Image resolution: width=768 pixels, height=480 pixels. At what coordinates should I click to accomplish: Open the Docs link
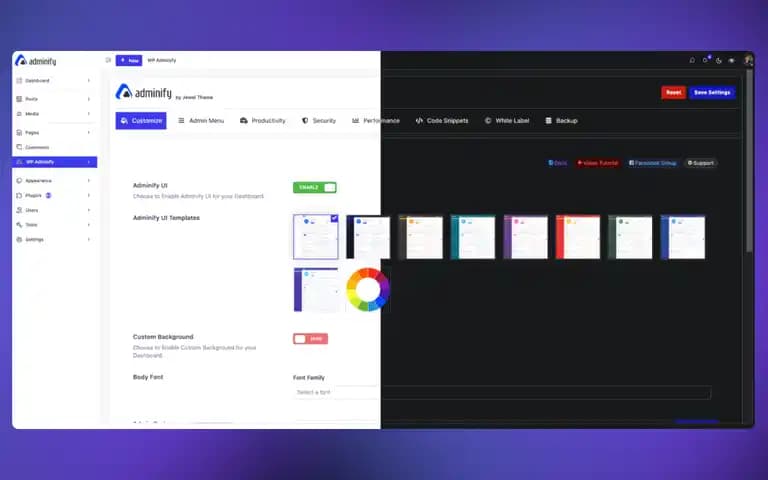click(x=557, y=163)
